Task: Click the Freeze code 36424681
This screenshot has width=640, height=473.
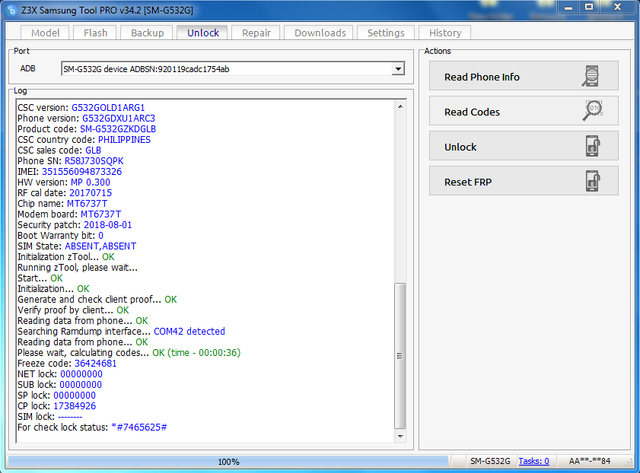Action: [96, 363]
